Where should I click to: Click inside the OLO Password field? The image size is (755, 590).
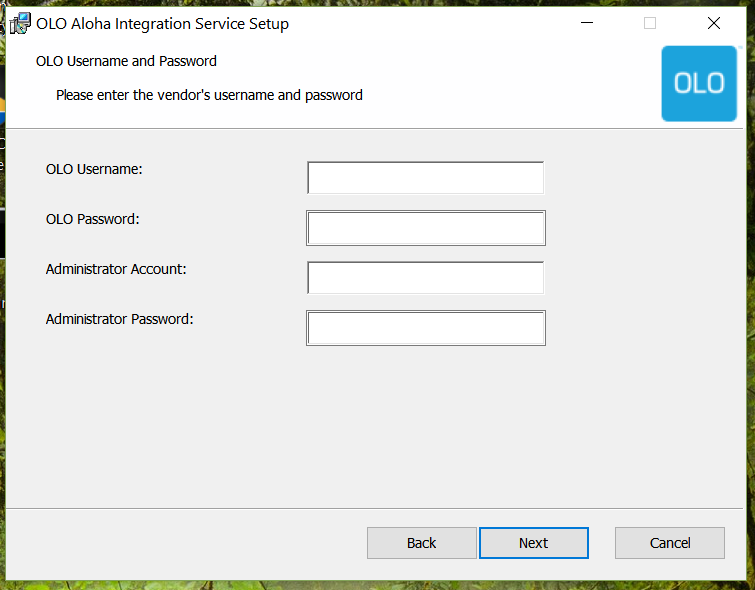click(x=425, y=228)
